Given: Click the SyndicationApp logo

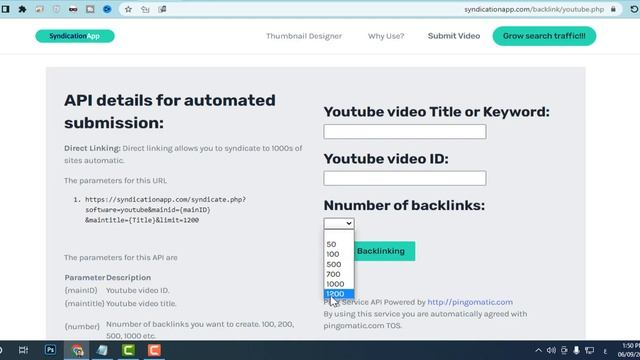Looking at the screenshot, I should click(x=75, y=36).
